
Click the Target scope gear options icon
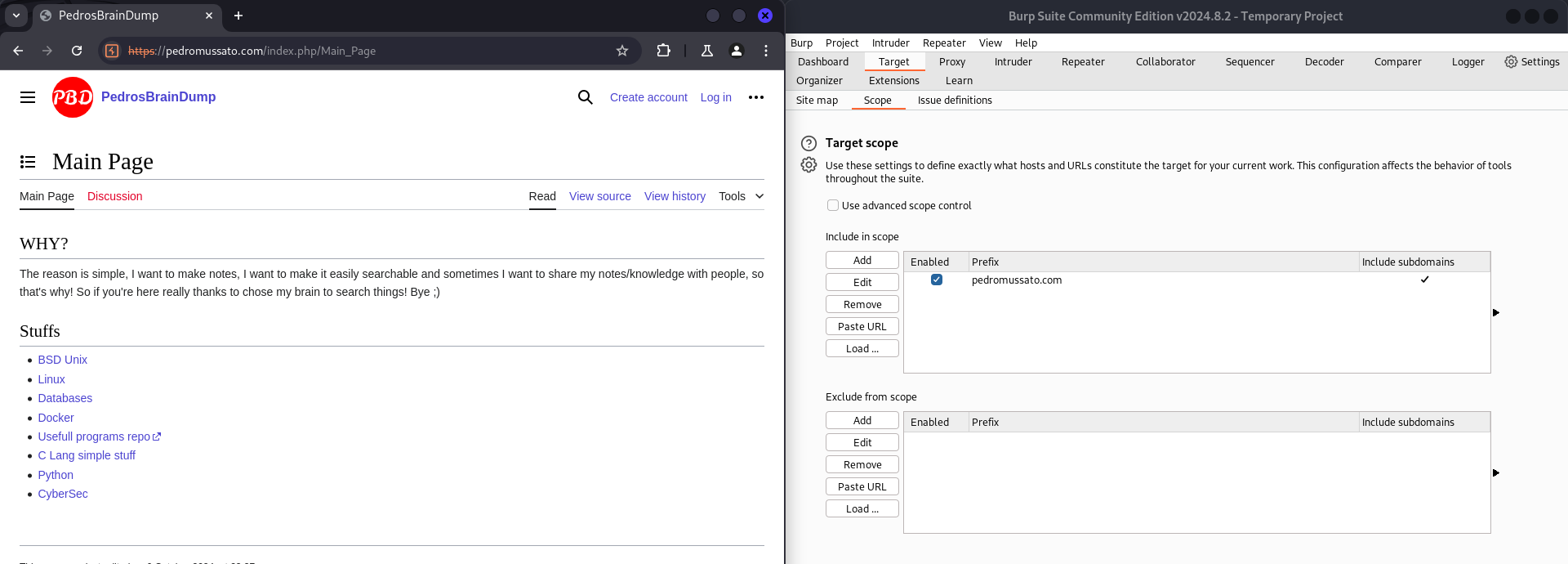808,165
